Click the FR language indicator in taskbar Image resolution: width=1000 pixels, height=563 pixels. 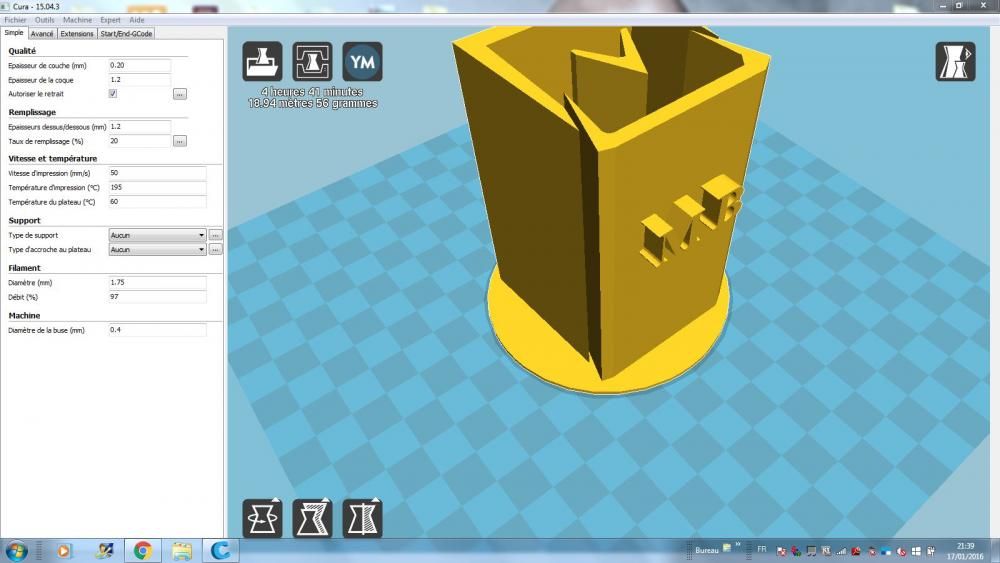[761, 550]
